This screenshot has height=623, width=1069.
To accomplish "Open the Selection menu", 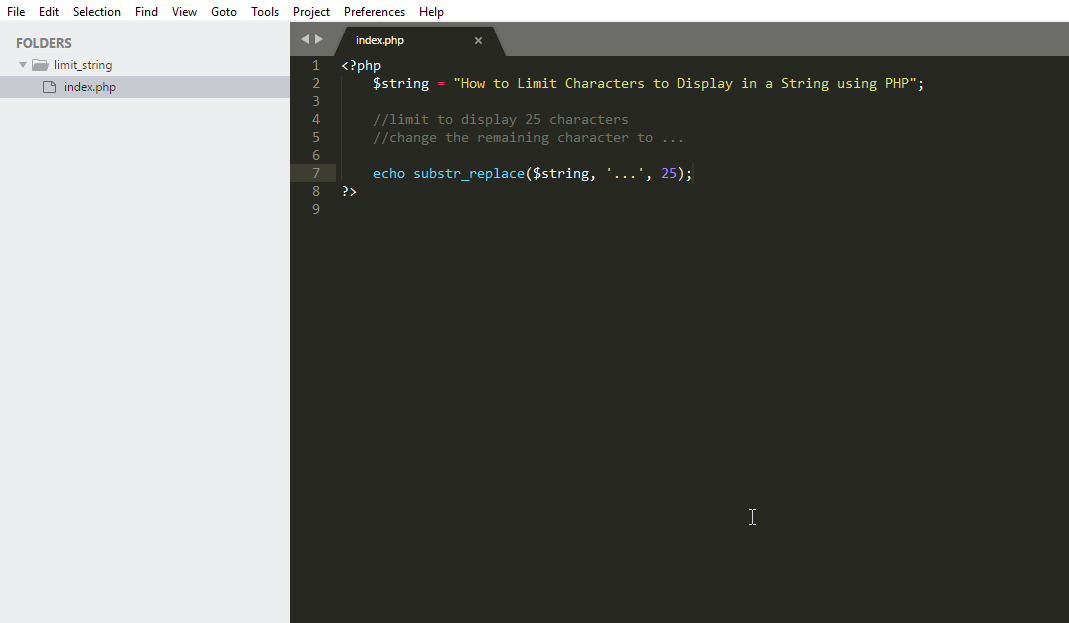I will pos(96,11).
